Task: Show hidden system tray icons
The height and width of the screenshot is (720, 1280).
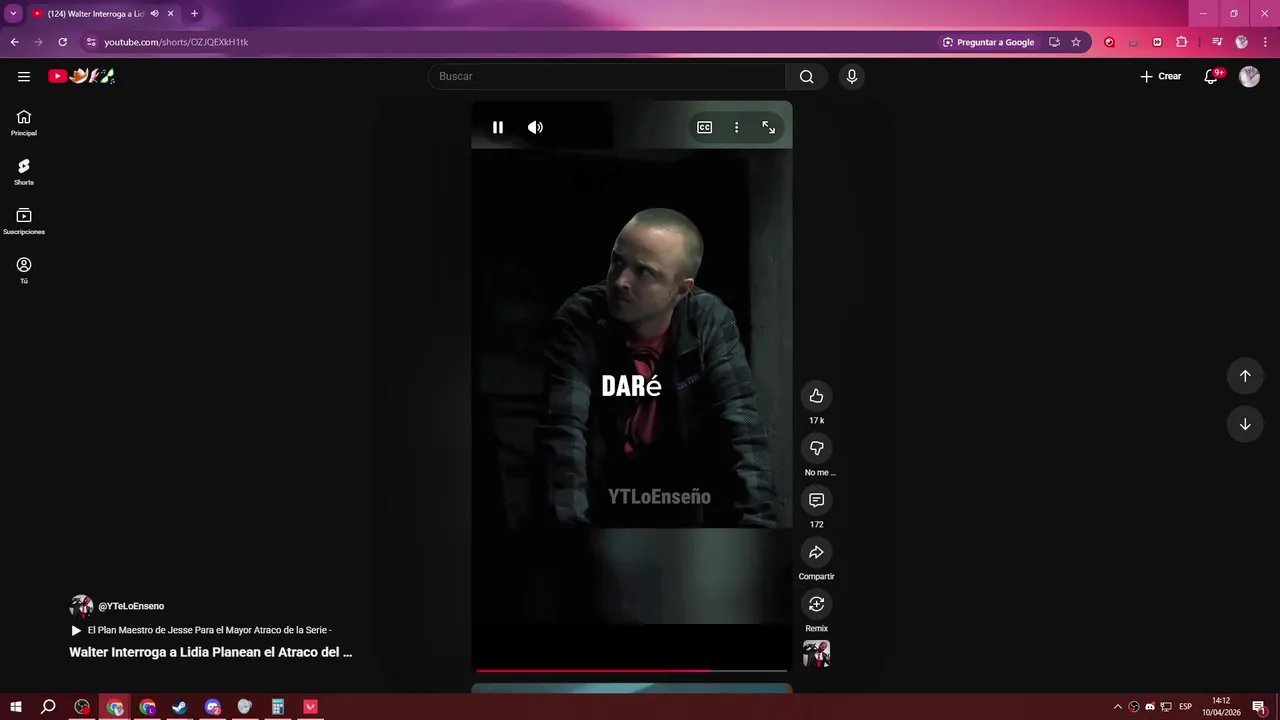Action: point(1118,707)
